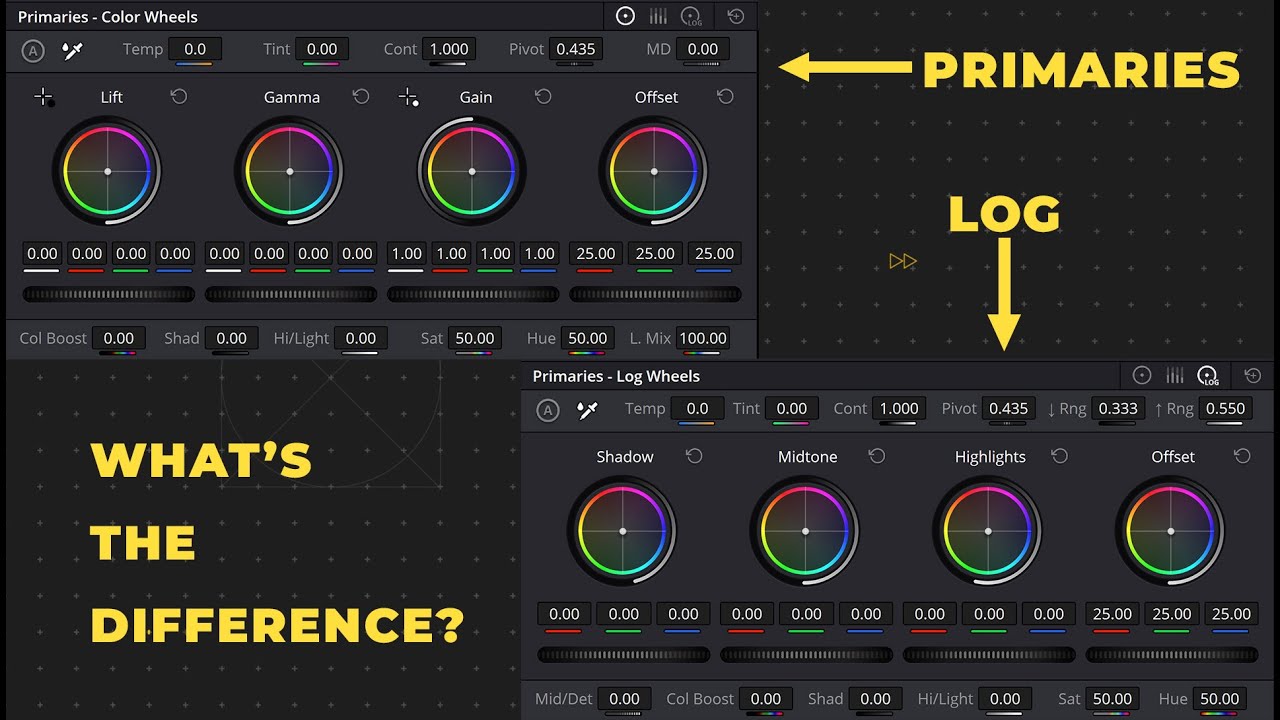Reset the Shadow wheel
Screen dimensions: 1280x720
pyautogui.click(x=694, y=456)
